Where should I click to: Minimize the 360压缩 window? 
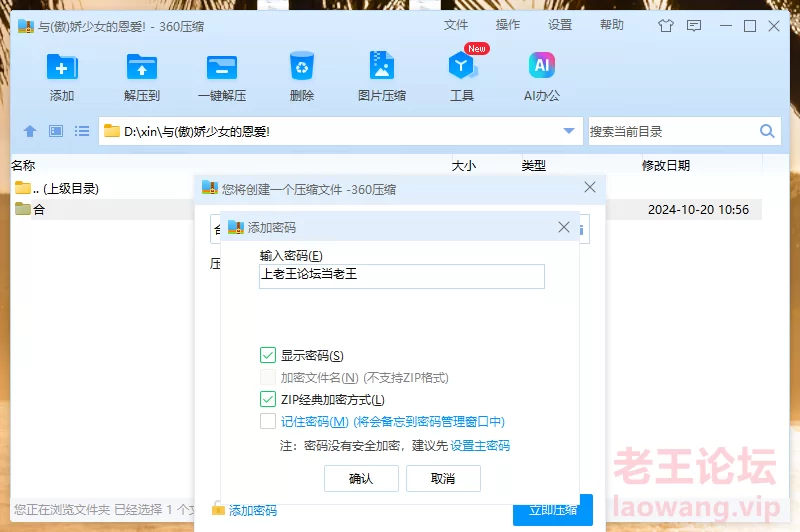(x=726, y=26)
